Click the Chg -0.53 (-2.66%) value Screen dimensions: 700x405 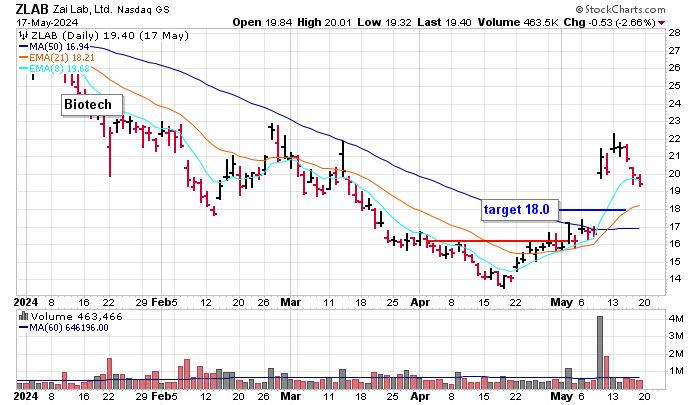[x=610, y=22]
